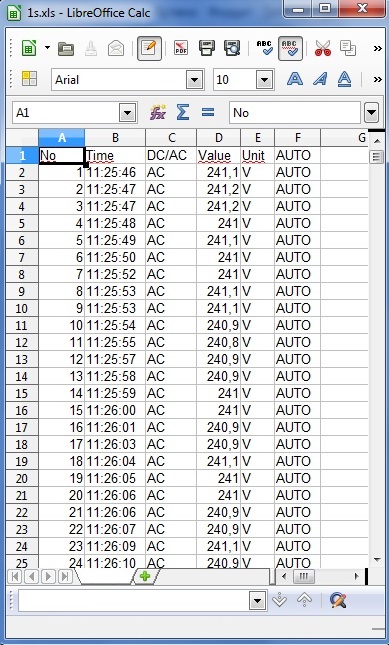Click the Print icon
Viewport: 389px width, 645px height.
[207, 49]
